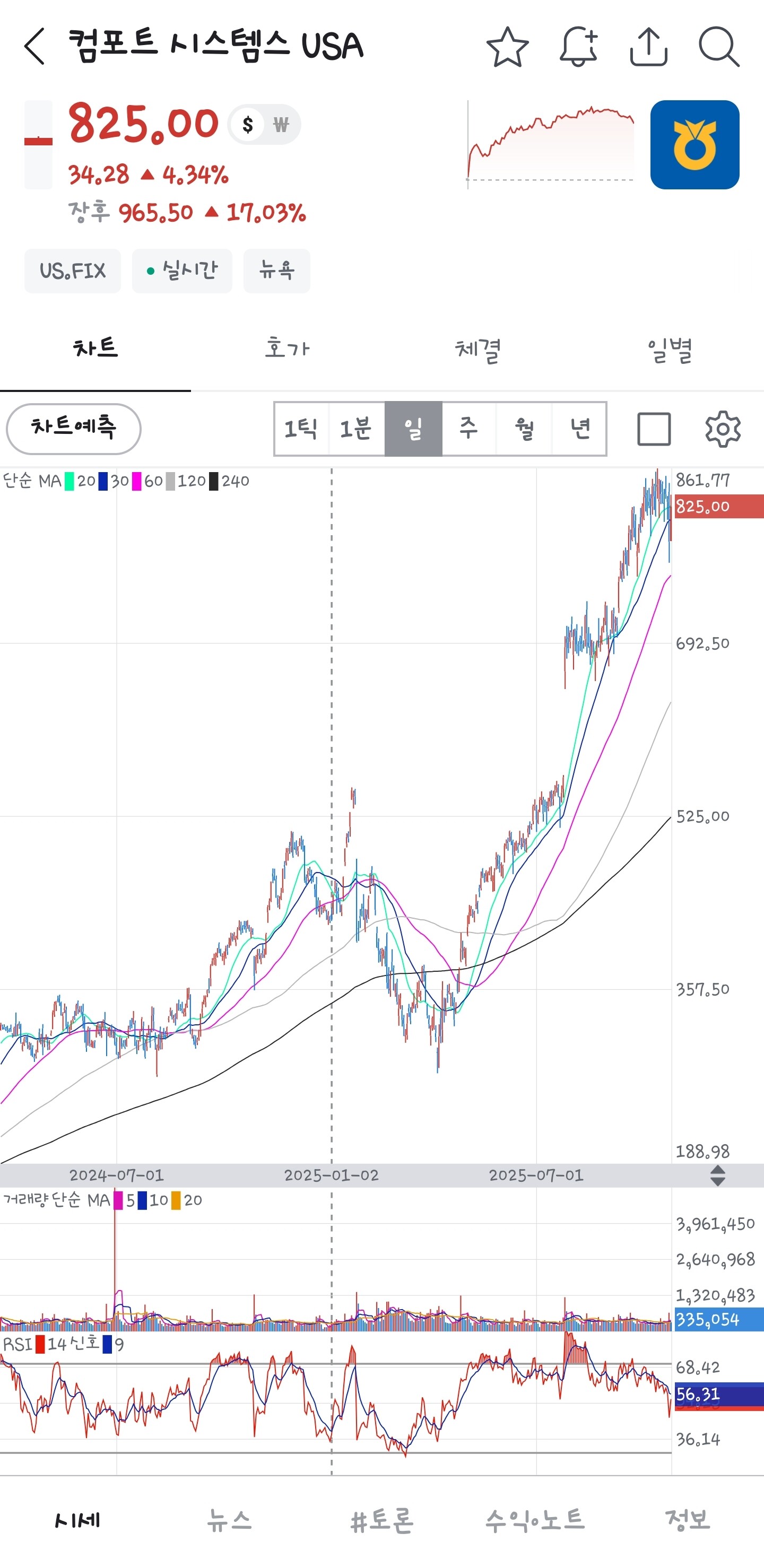
Task: Tap the 실시간 real-time chip
Action: [x=182, y=271]
